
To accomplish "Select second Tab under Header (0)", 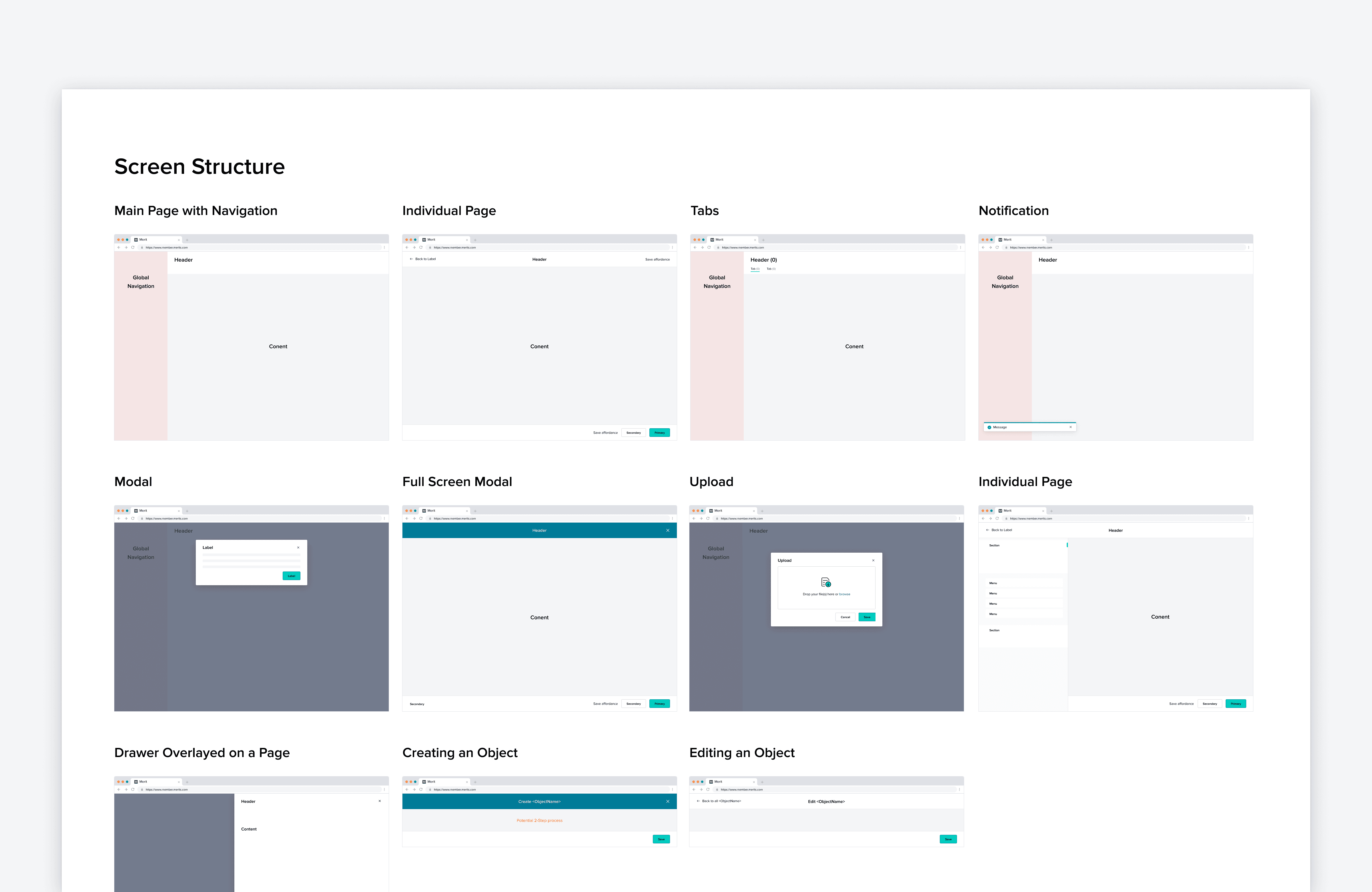I will point(771,269).
